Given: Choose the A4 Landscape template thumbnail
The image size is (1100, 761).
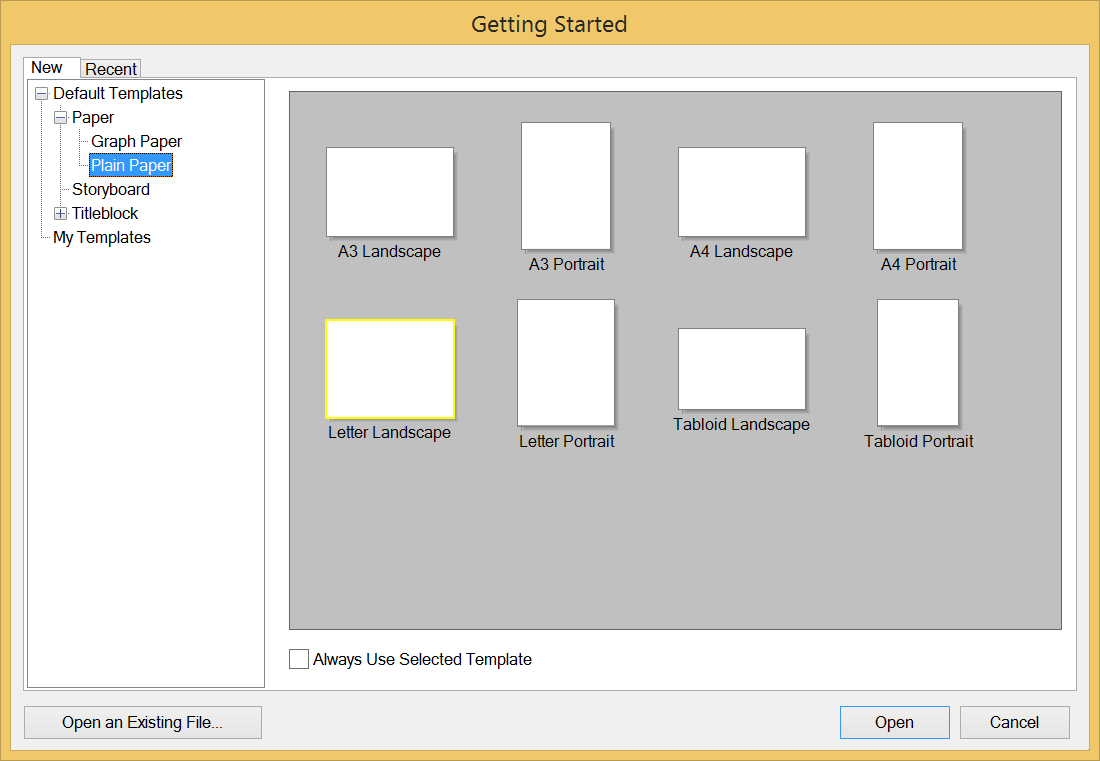Looking at the screenshot, I should click(x=742, y=191).
